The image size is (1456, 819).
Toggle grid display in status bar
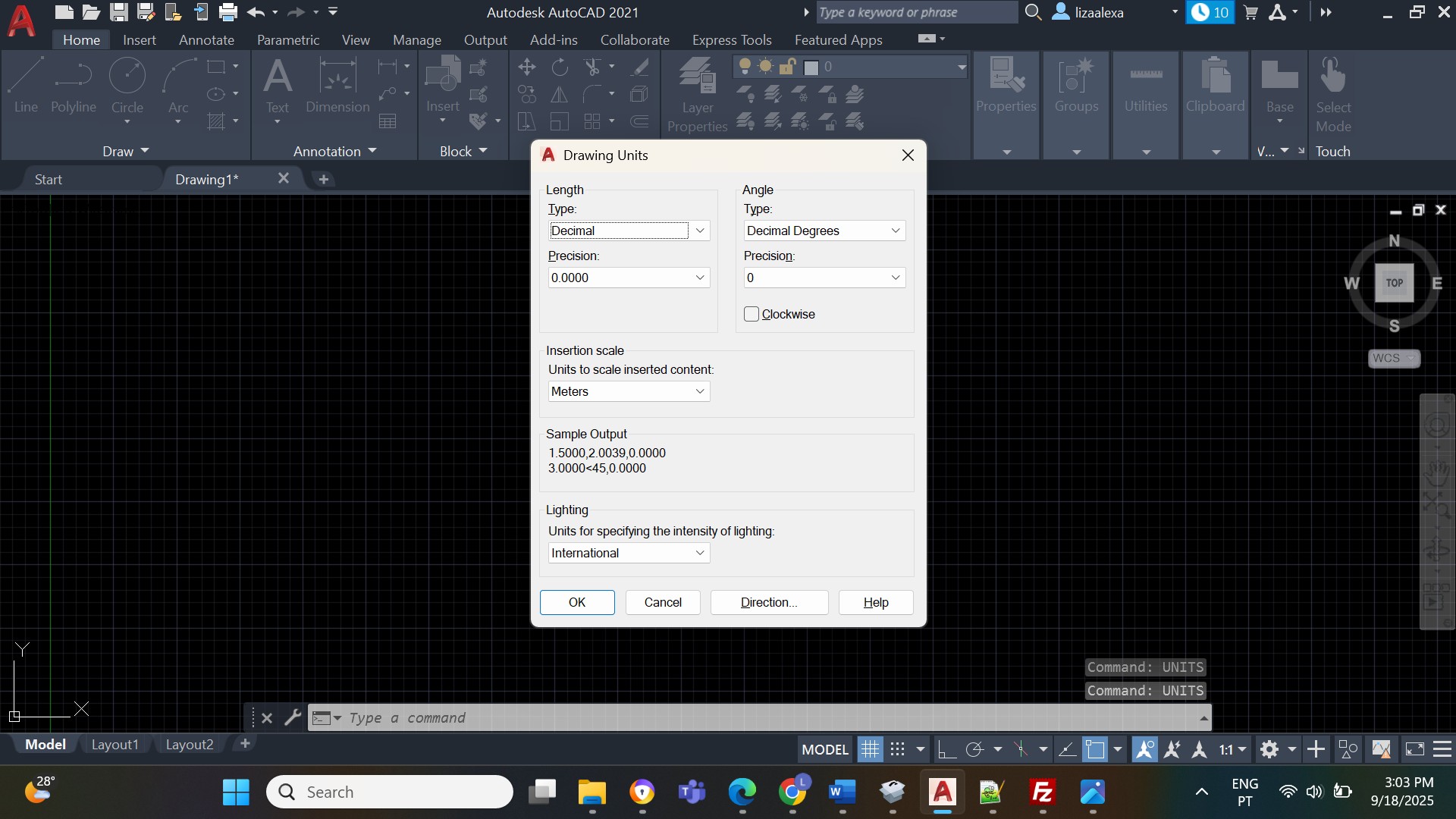[x=870, y=750]
